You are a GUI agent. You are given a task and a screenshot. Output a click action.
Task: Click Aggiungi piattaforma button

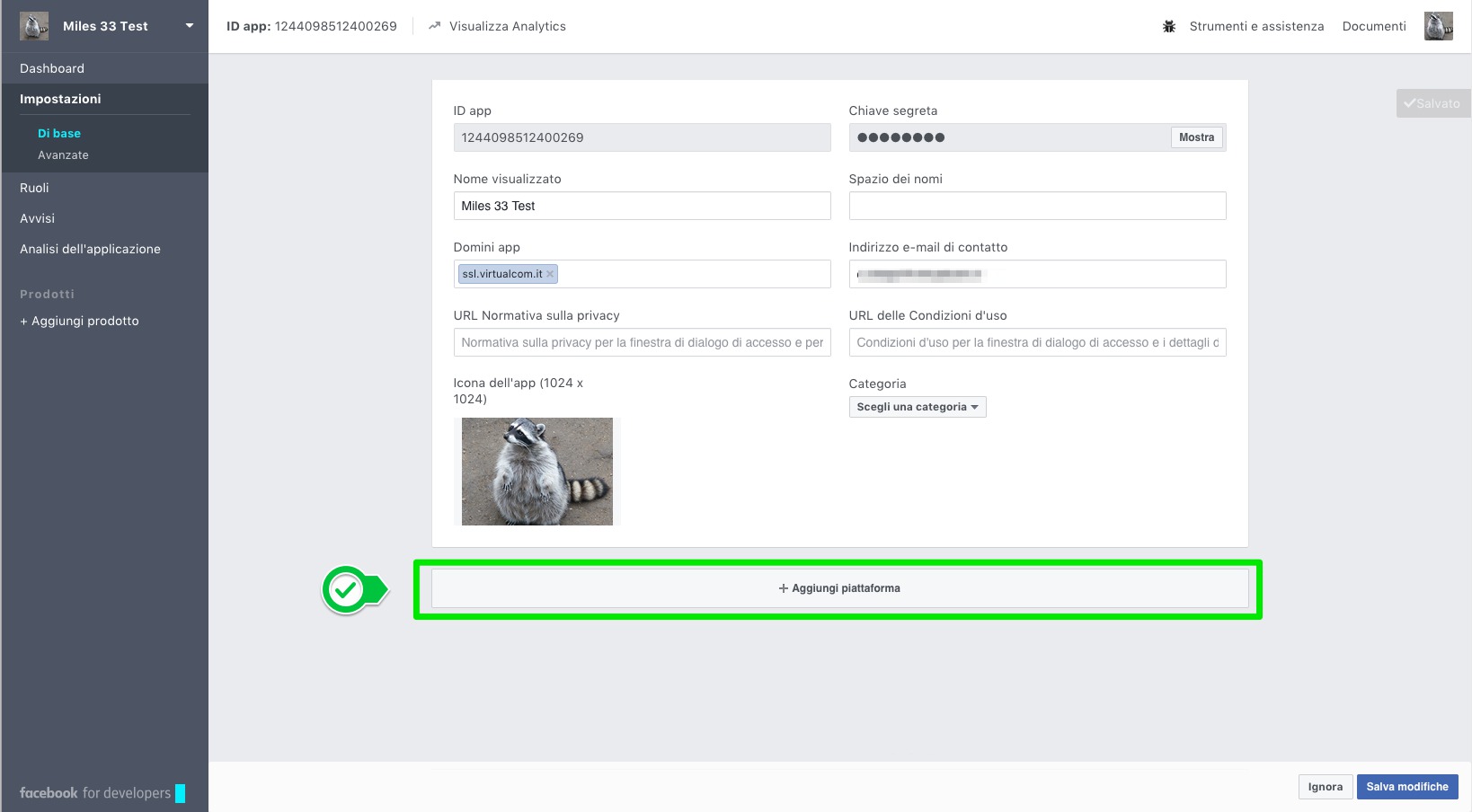click(x=839, y=588)
